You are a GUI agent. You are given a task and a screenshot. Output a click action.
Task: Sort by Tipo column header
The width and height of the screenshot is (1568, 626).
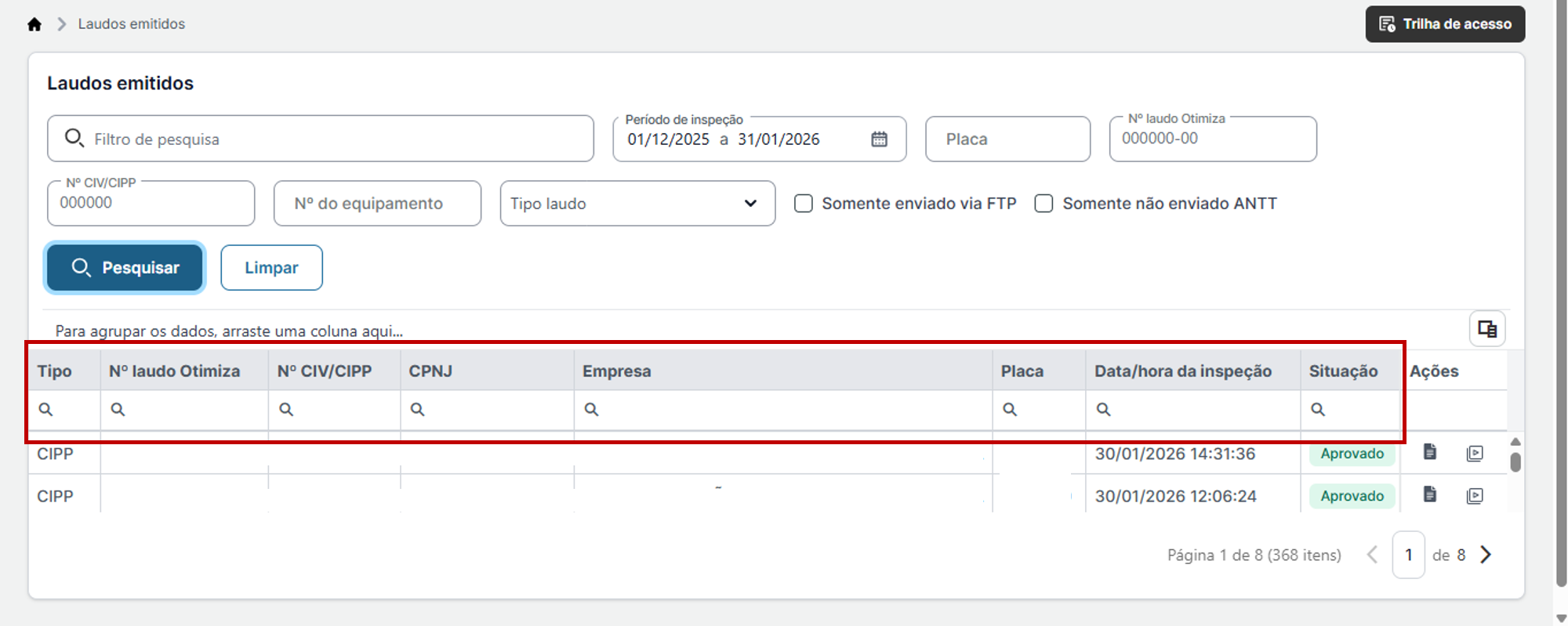coord(64,371)
